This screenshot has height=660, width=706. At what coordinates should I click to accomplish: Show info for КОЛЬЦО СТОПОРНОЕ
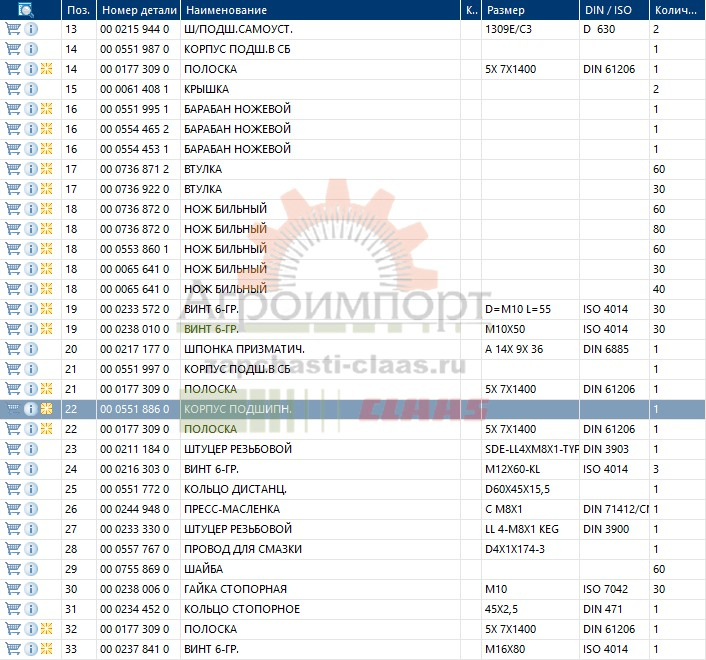tap(31, 609)
